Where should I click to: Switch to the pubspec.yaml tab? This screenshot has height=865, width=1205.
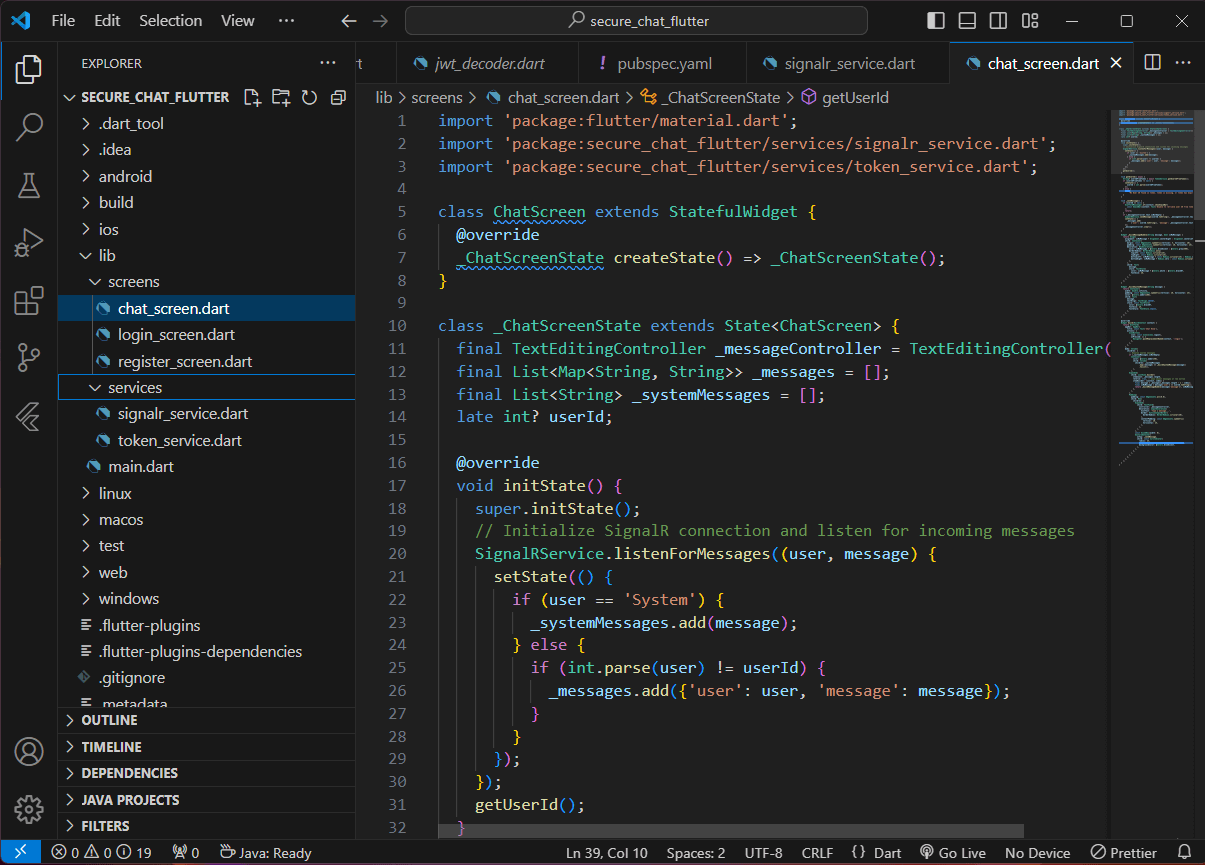[x=663, y=62]
